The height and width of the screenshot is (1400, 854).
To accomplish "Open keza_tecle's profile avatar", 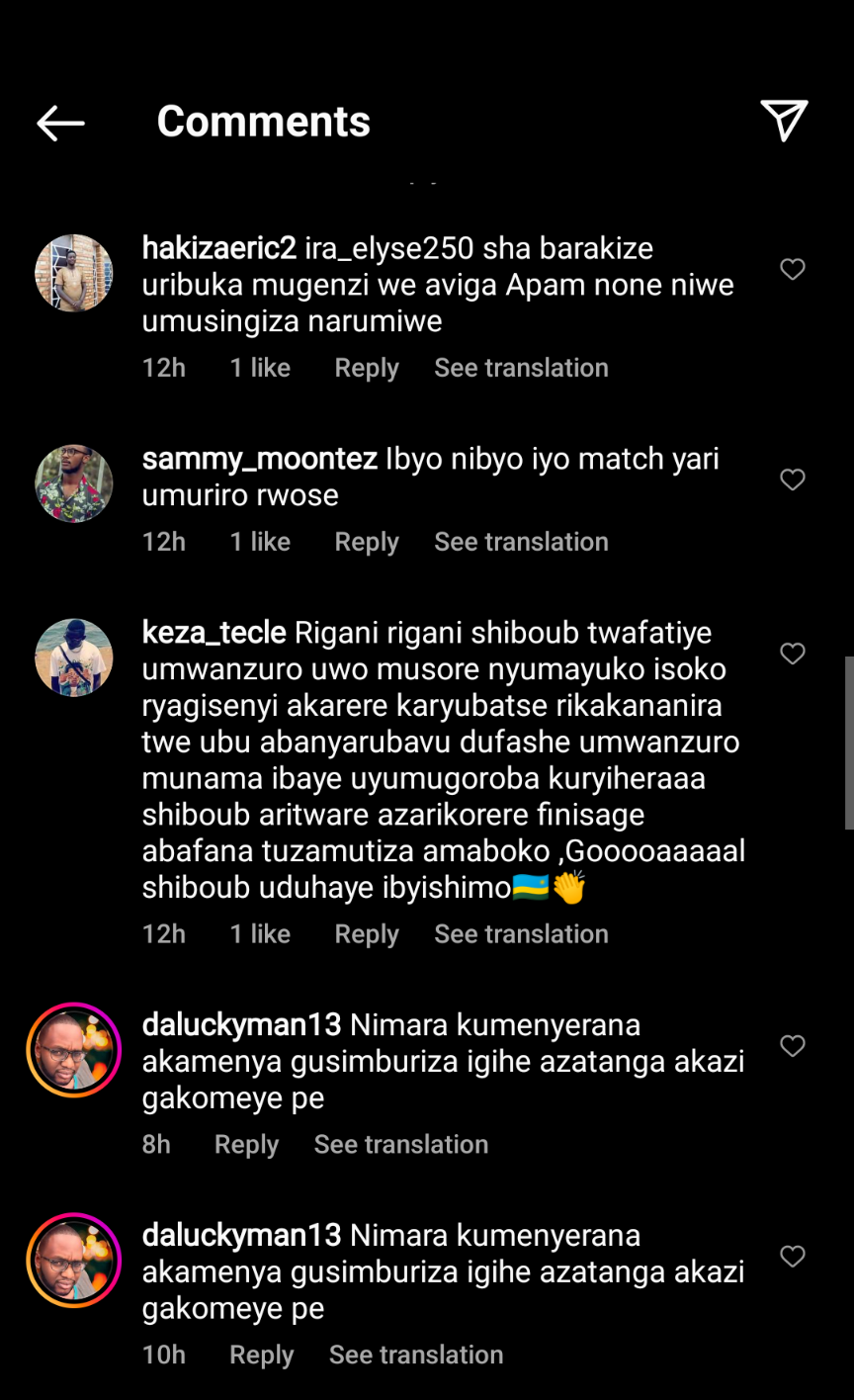I will [74, 657].
